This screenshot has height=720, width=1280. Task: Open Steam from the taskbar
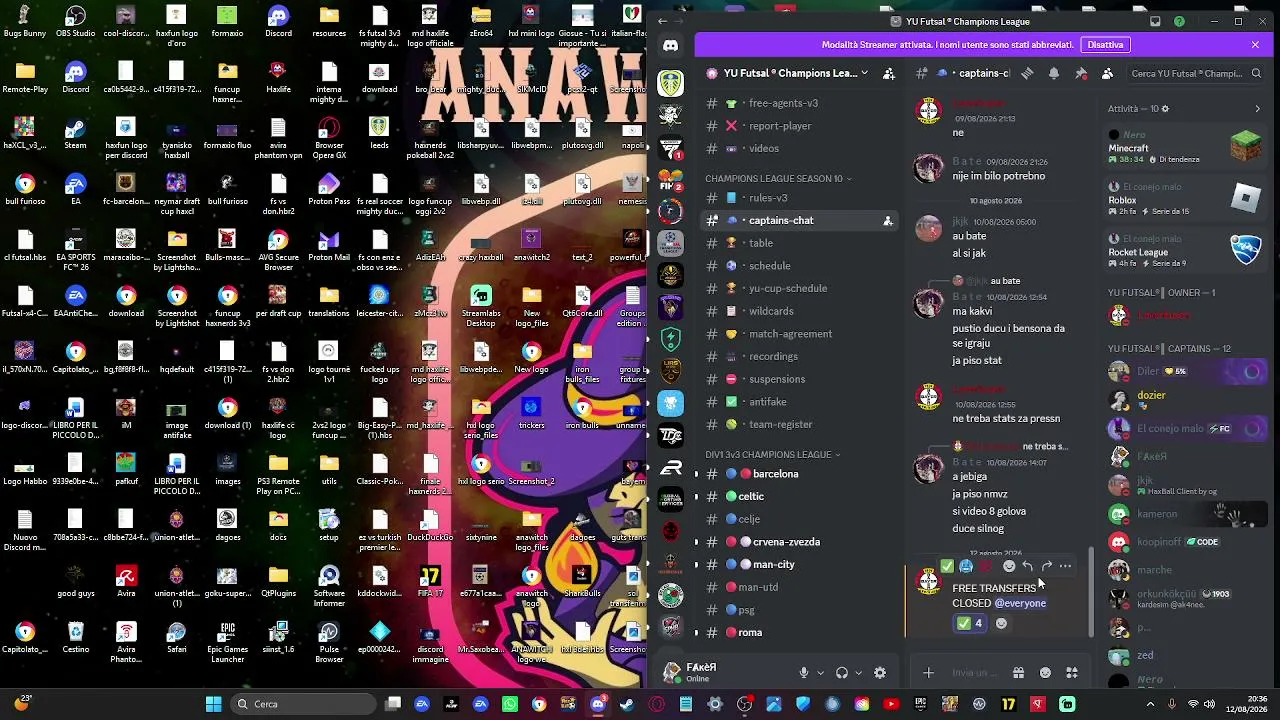(x=627, y=704)
